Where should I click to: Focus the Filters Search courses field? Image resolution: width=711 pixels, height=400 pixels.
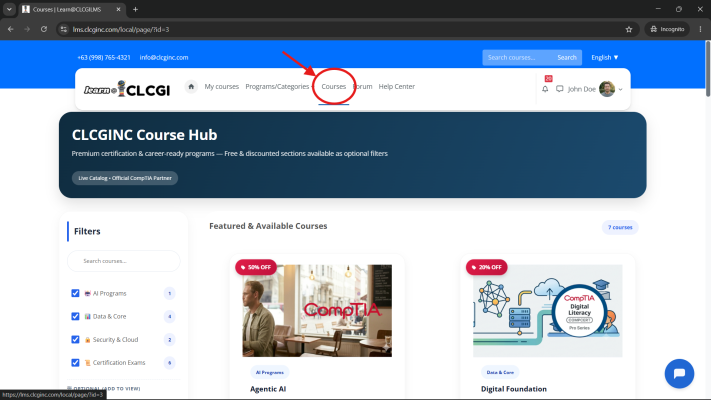[123, 261]
